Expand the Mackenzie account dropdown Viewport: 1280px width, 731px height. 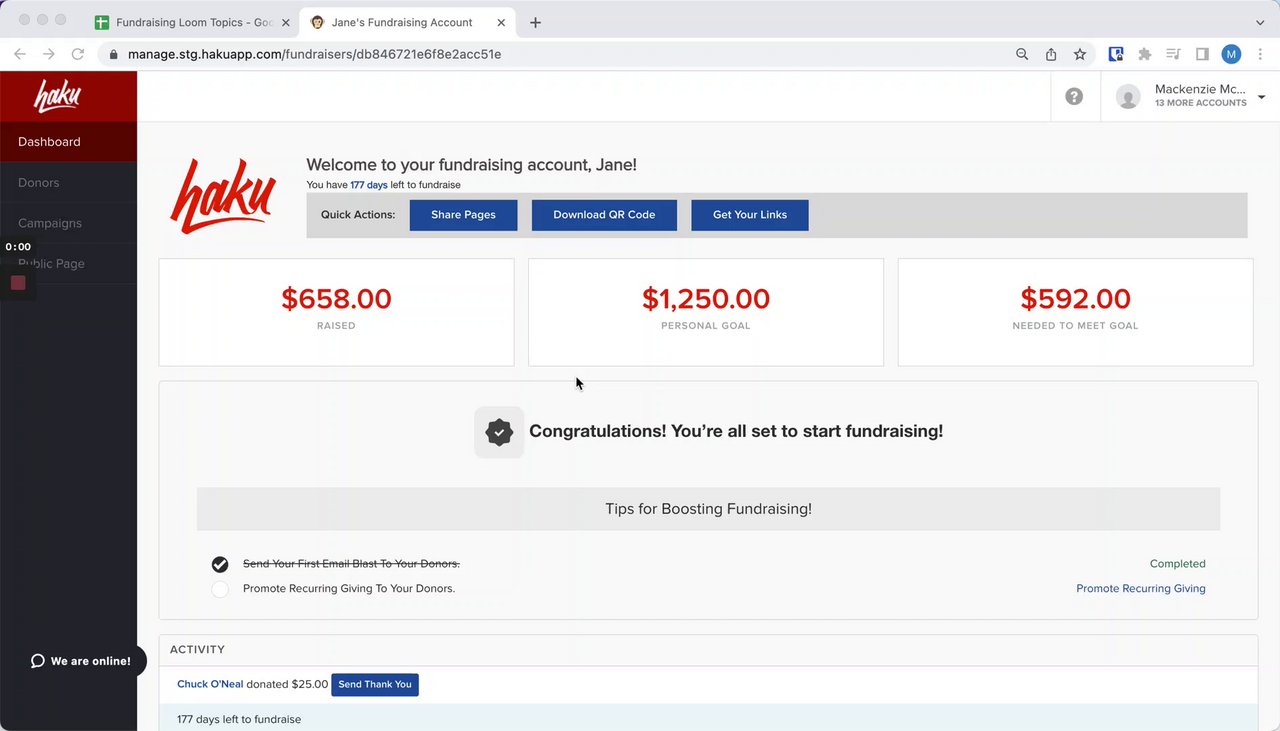tap(1261, 97)
